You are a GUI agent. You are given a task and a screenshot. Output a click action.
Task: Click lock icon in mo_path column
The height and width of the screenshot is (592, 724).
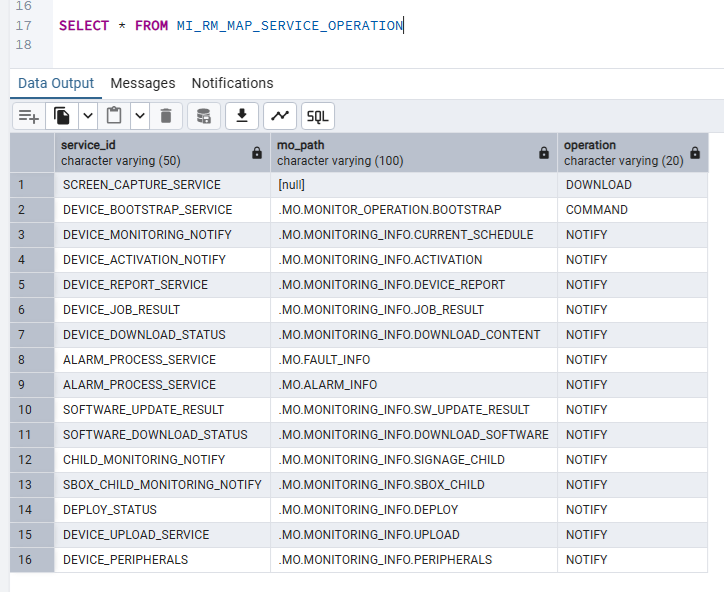coord(544,153)
